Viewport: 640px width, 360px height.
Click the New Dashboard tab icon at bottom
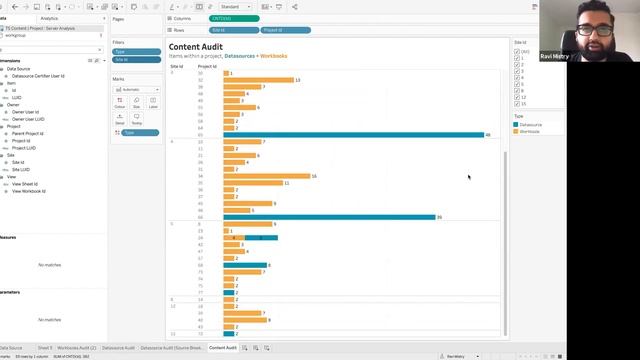pos(256,348)
